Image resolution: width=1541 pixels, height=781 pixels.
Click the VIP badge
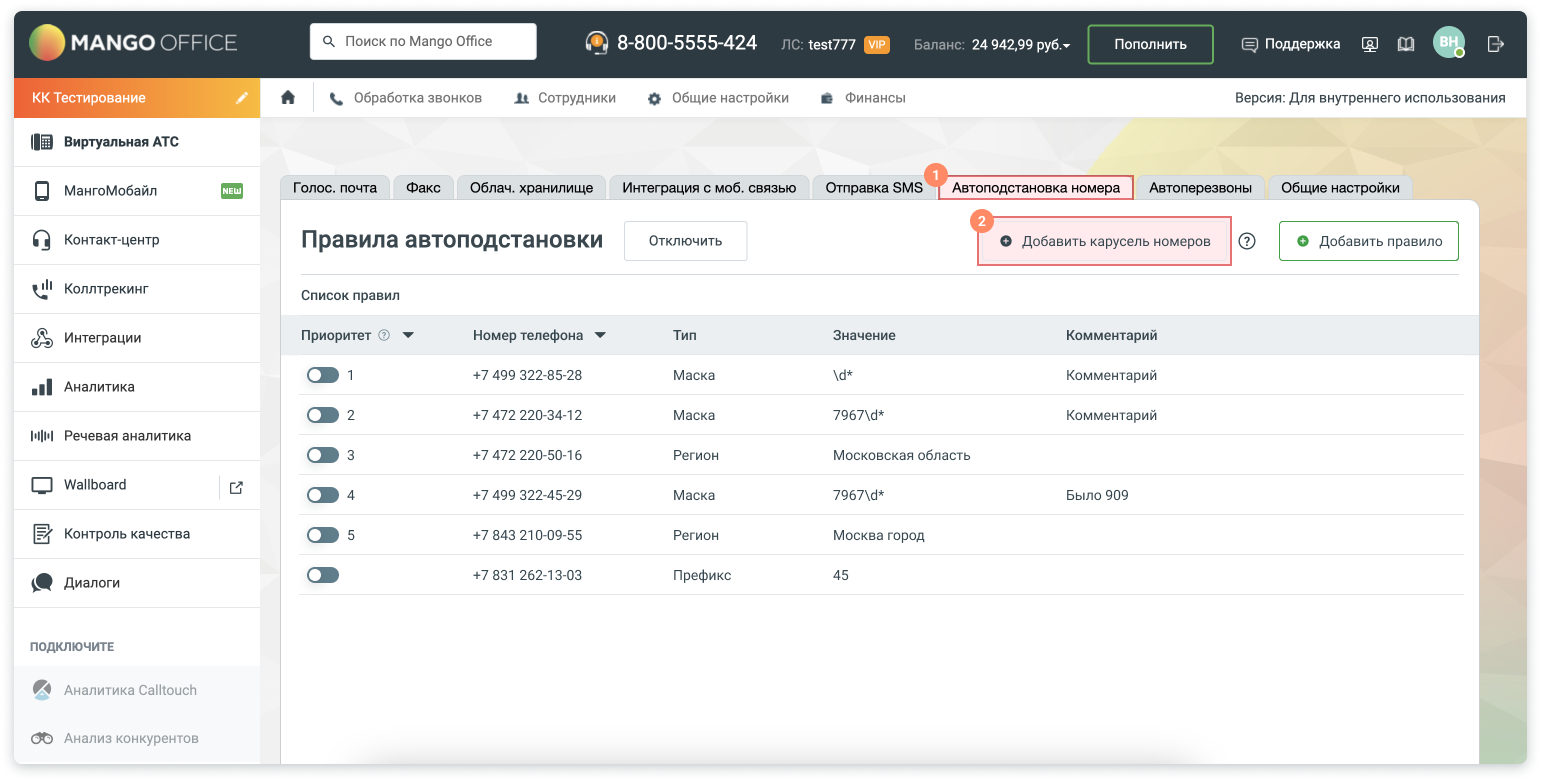coord(877,44)
